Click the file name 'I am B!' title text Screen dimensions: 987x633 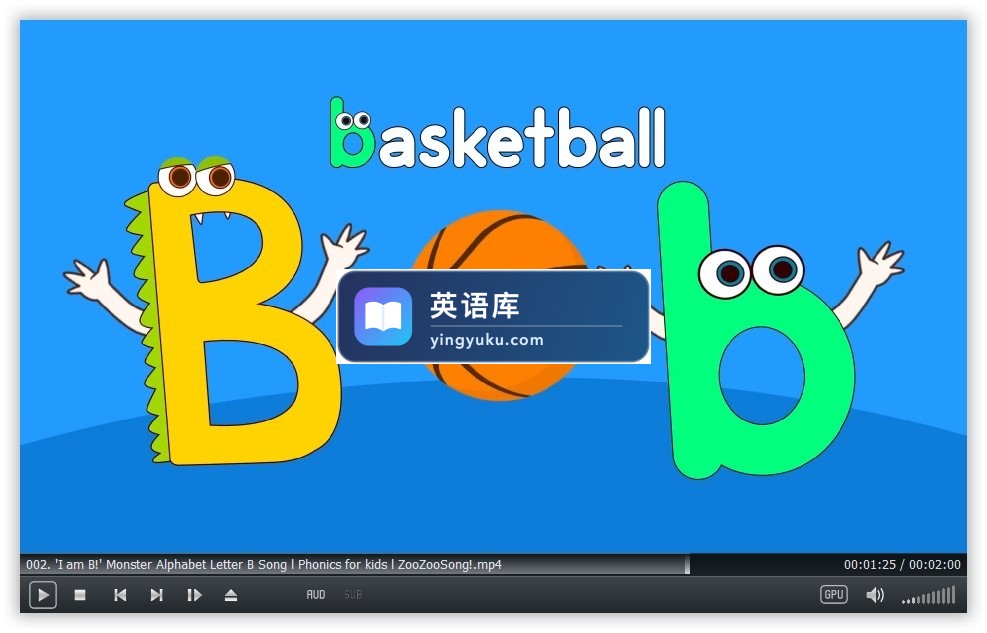coord(264,564)
